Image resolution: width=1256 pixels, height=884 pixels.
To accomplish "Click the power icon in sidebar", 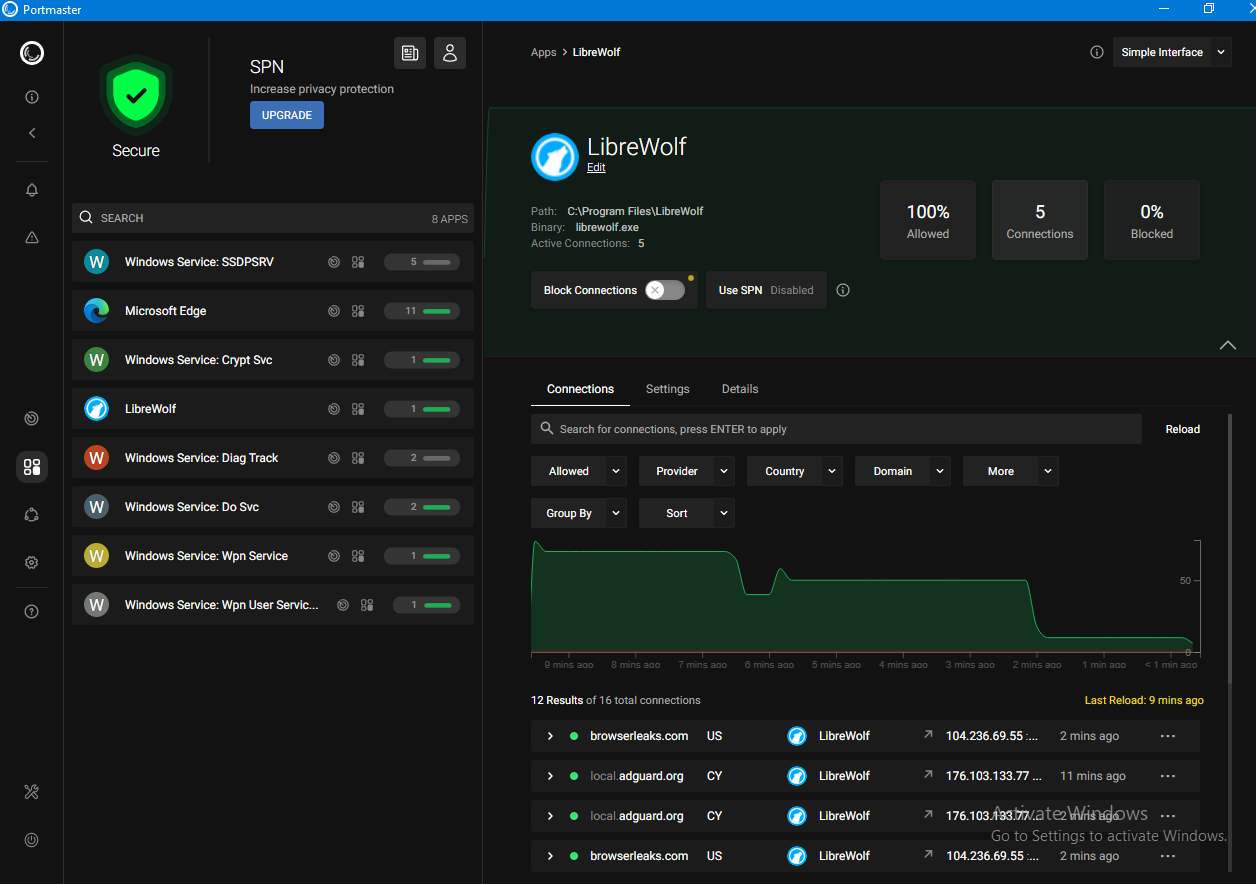I will tap(32, 840).
